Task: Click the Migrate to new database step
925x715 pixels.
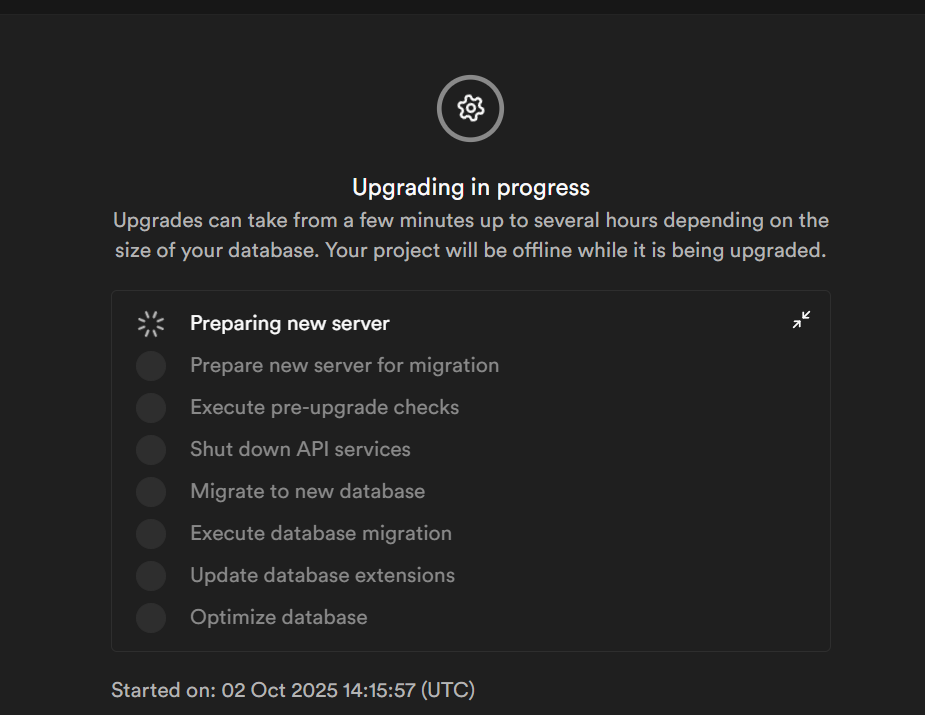Action: pyautogui.click(x=307, y=492)
